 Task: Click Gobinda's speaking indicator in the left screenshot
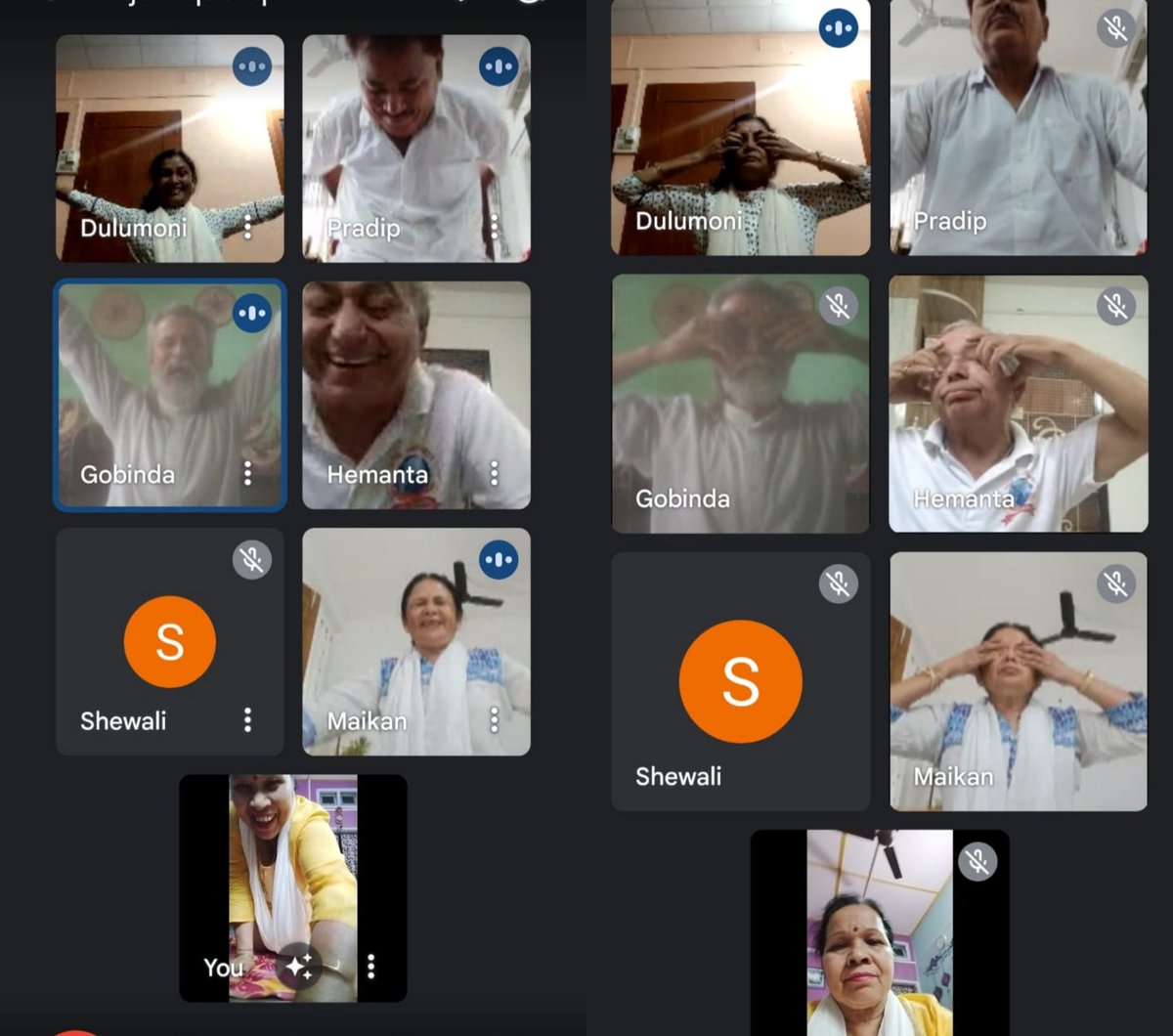point(252,314)
